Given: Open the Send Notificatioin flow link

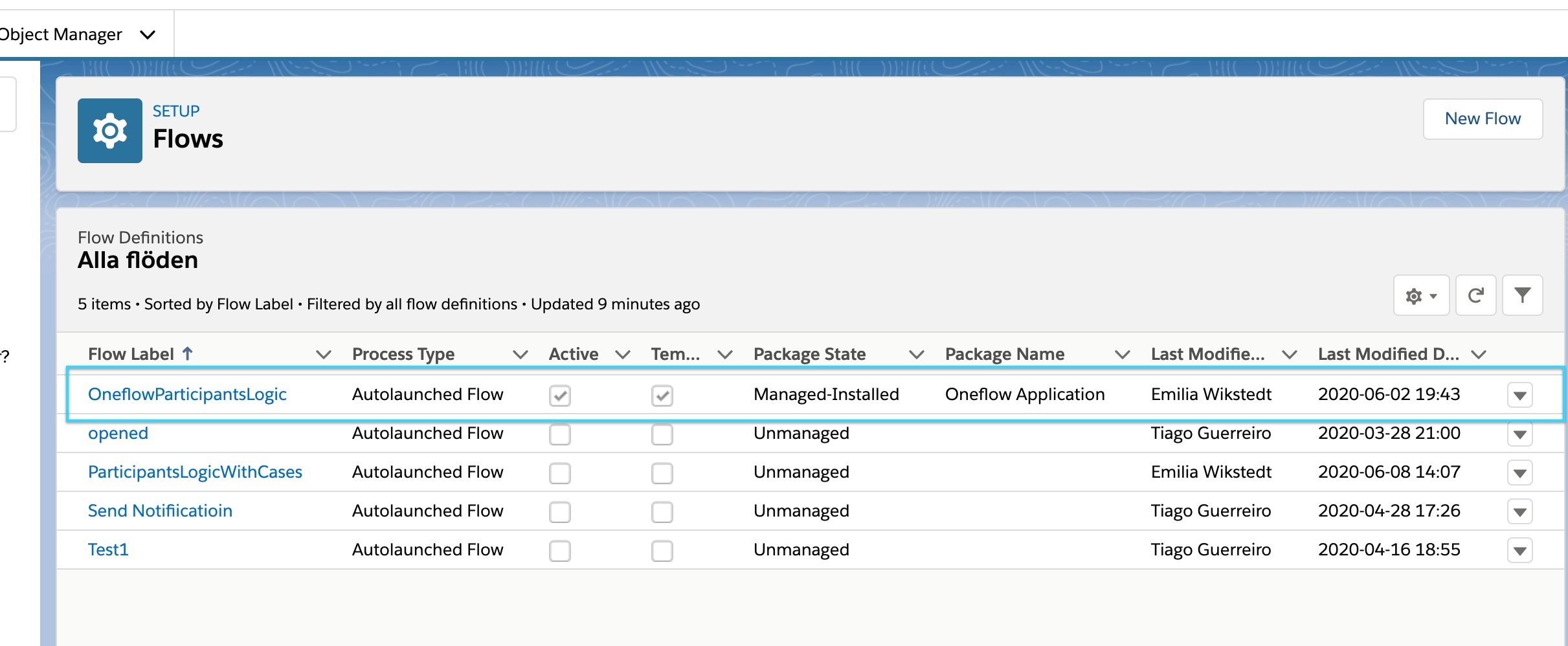Looking at the screenshot, I should 160,511.
